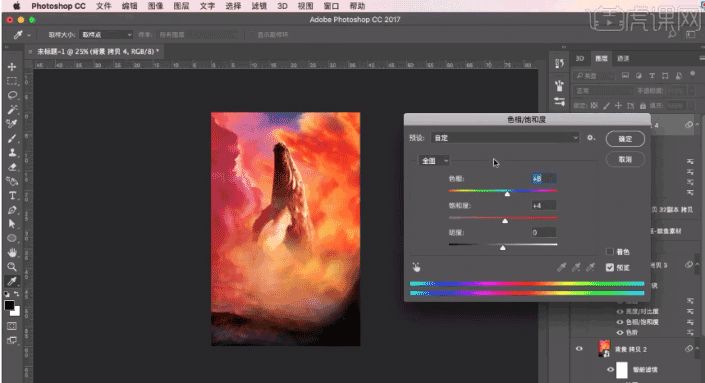
Task: Open the layer blend mode dropdown
Action: click(602, 91)
